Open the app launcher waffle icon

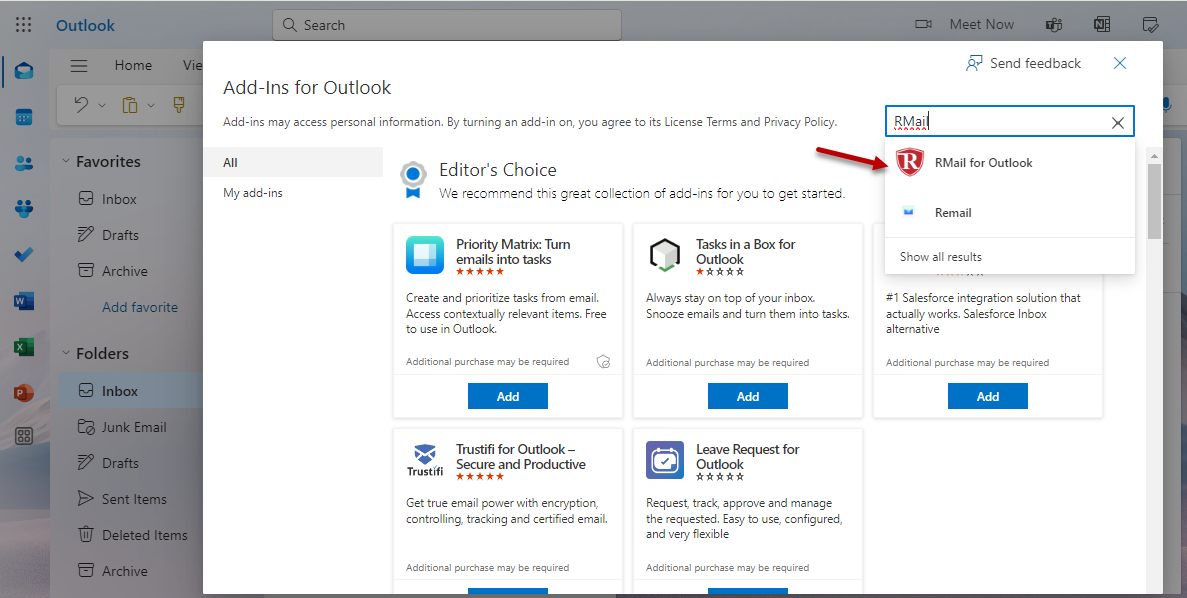click(x=24, y=25)
